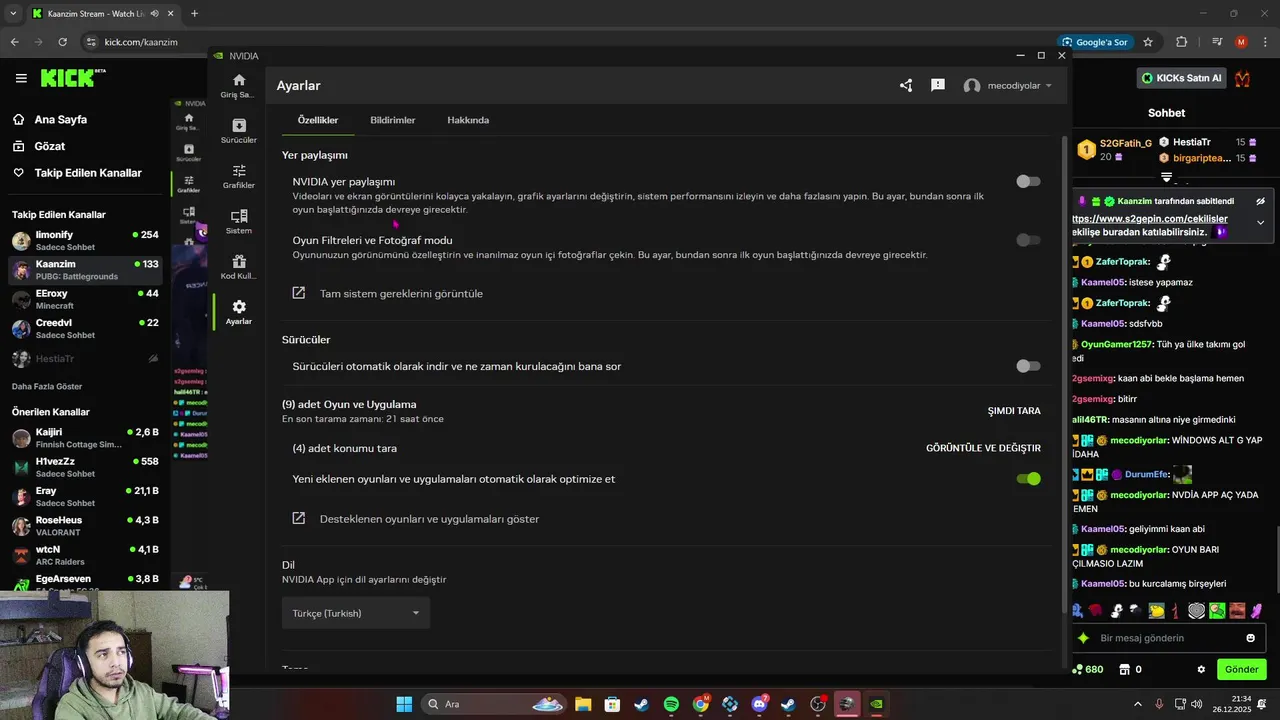This screenshot has width=1280, height=720.
Task: Open Türkçe (Turkish) language dropdown
Action: [x=356, y=613]
